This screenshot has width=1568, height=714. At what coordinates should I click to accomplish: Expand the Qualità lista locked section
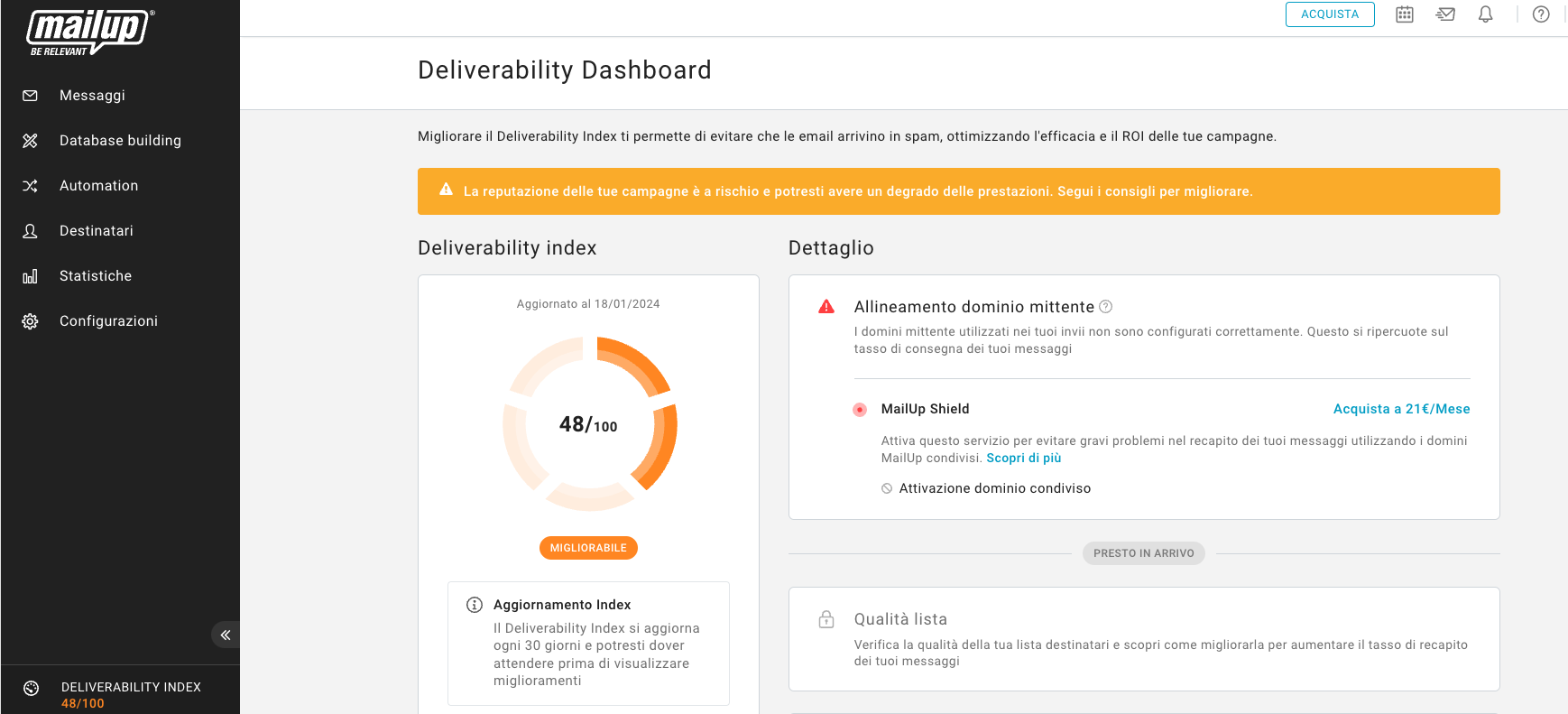[x=826, y=619]
